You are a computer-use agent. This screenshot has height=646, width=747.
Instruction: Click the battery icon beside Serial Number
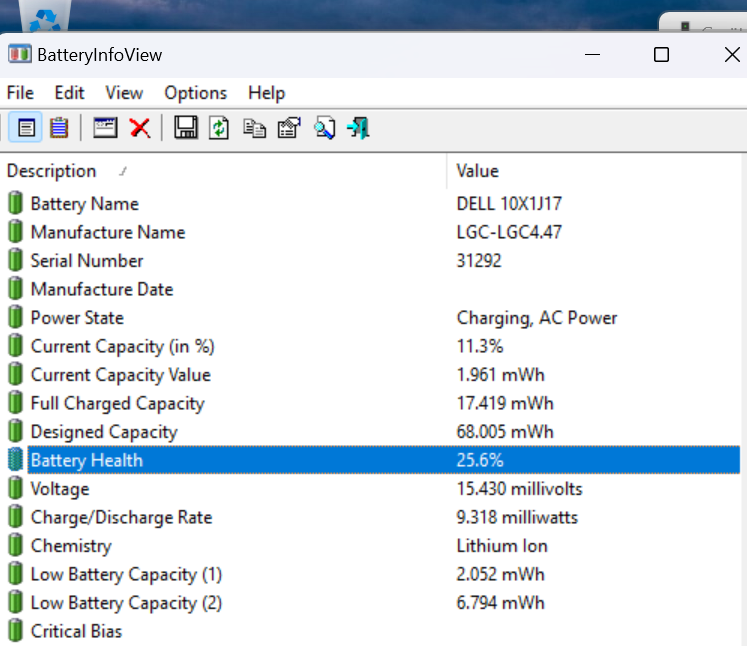coord(15,260)
